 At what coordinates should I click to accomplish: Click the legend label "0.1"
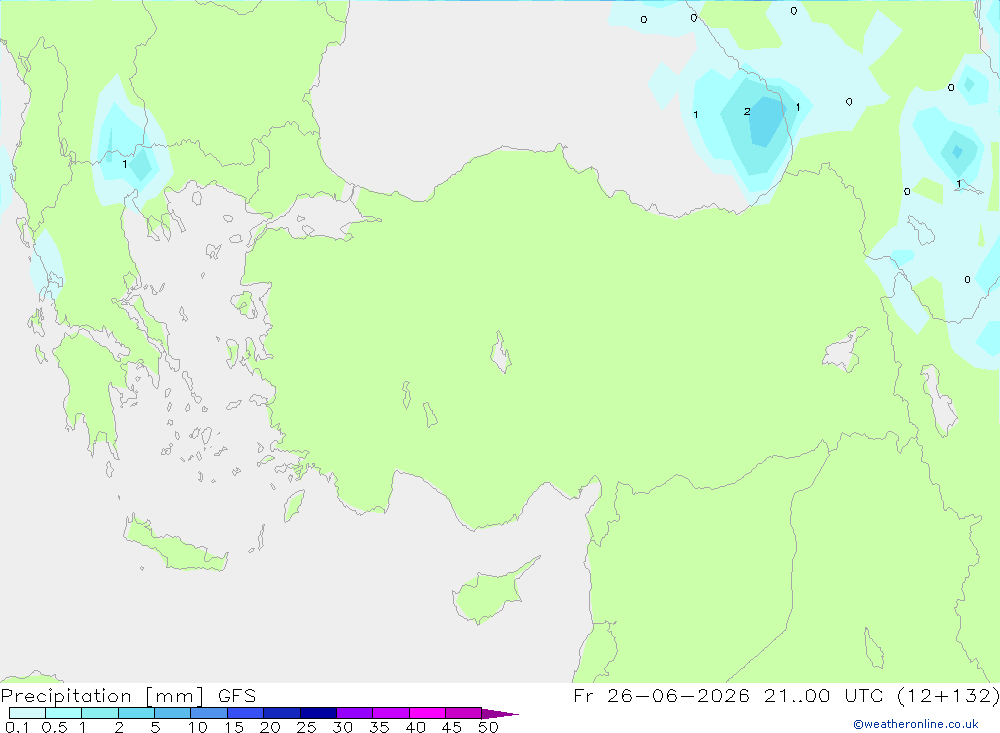coord(17,727)
